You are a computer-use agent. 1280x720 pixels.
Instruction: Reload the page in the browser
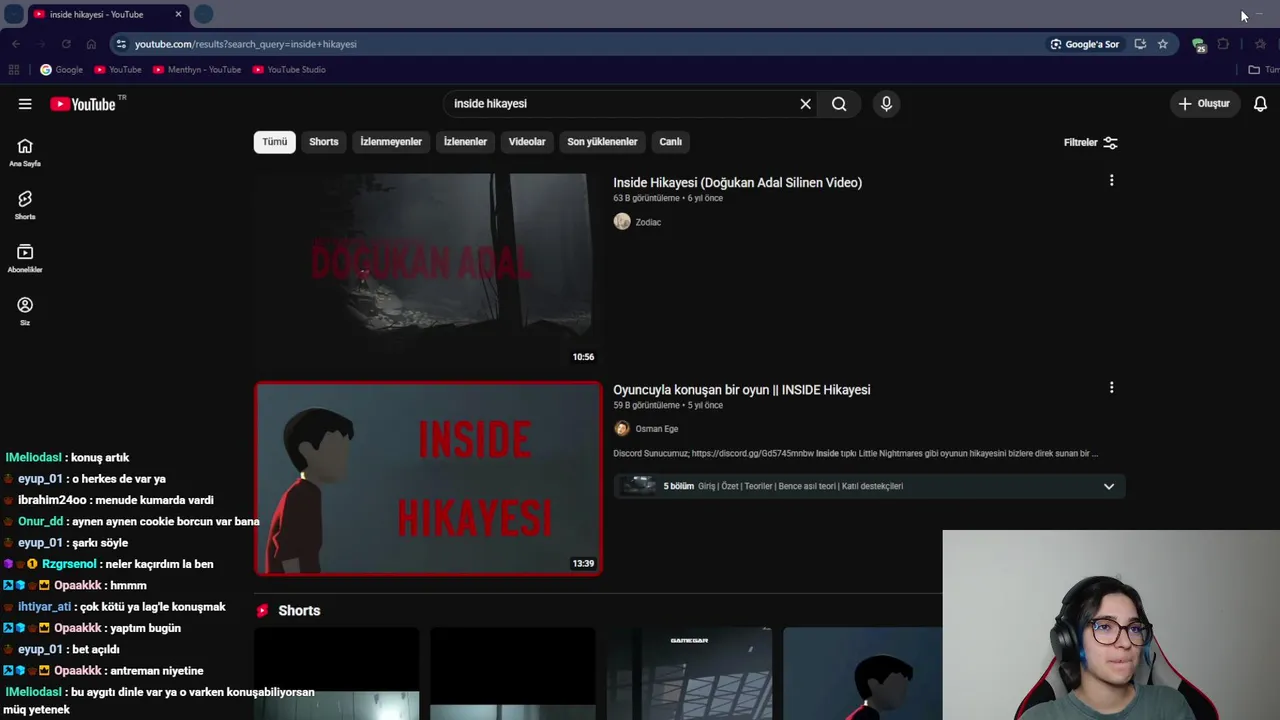[x=66, y=44]
